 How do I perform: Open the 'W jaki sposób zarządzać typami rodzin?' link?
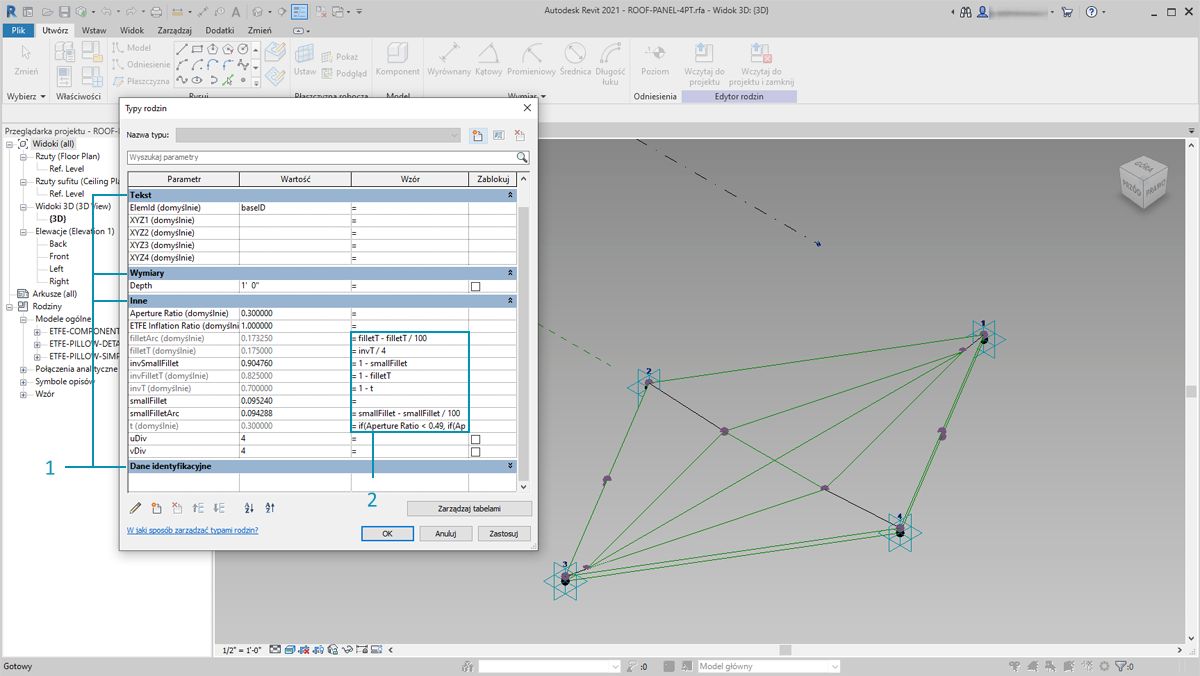(192, 530)
